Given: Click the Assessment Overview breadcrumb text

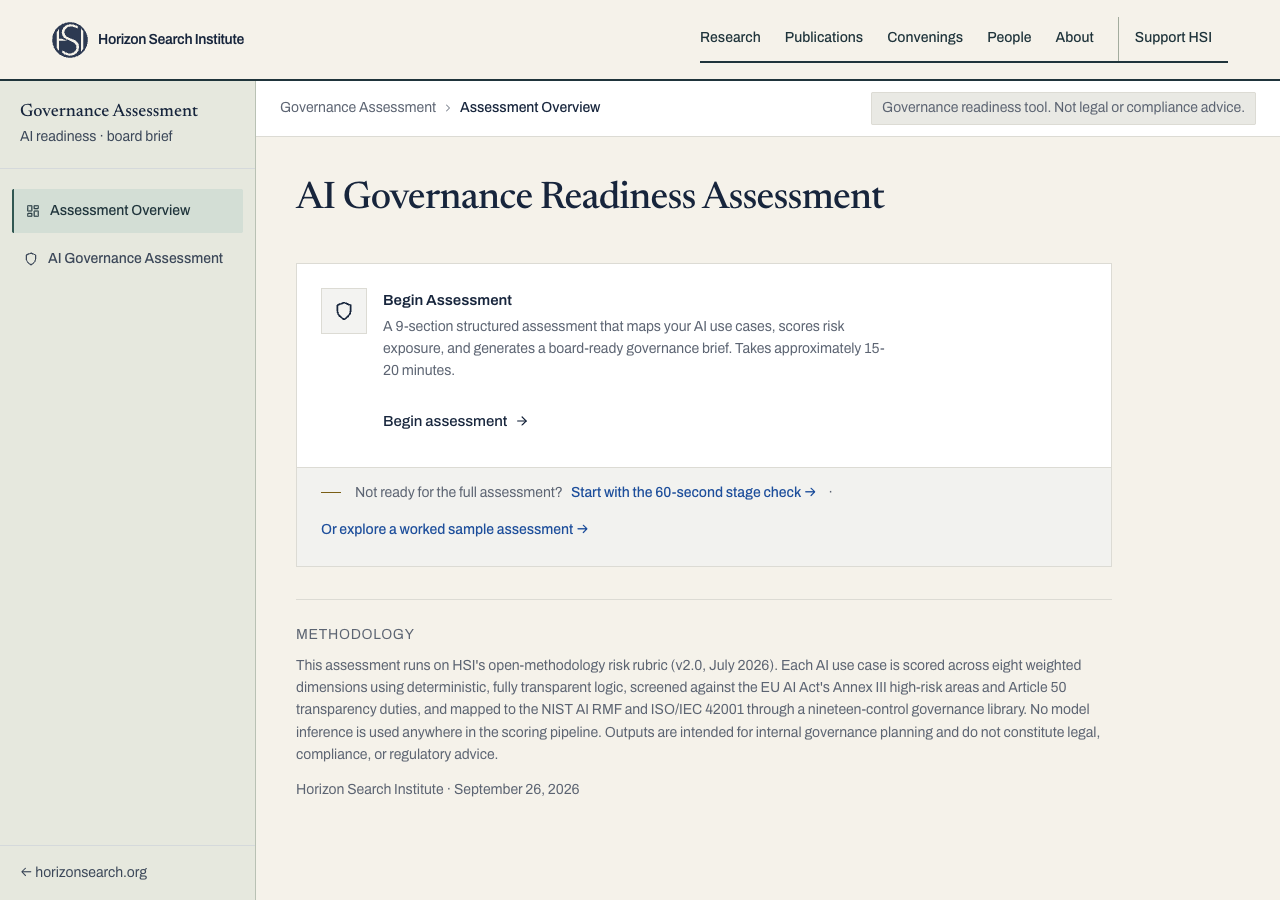Looking at the screenshot, I should click(530, 108).
